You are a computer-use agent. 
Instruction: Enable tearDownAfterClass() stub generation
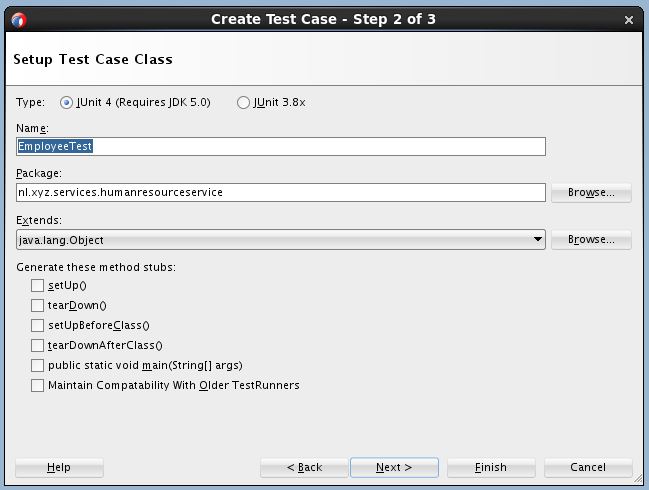pyautogui.click(x=38, y=346)
